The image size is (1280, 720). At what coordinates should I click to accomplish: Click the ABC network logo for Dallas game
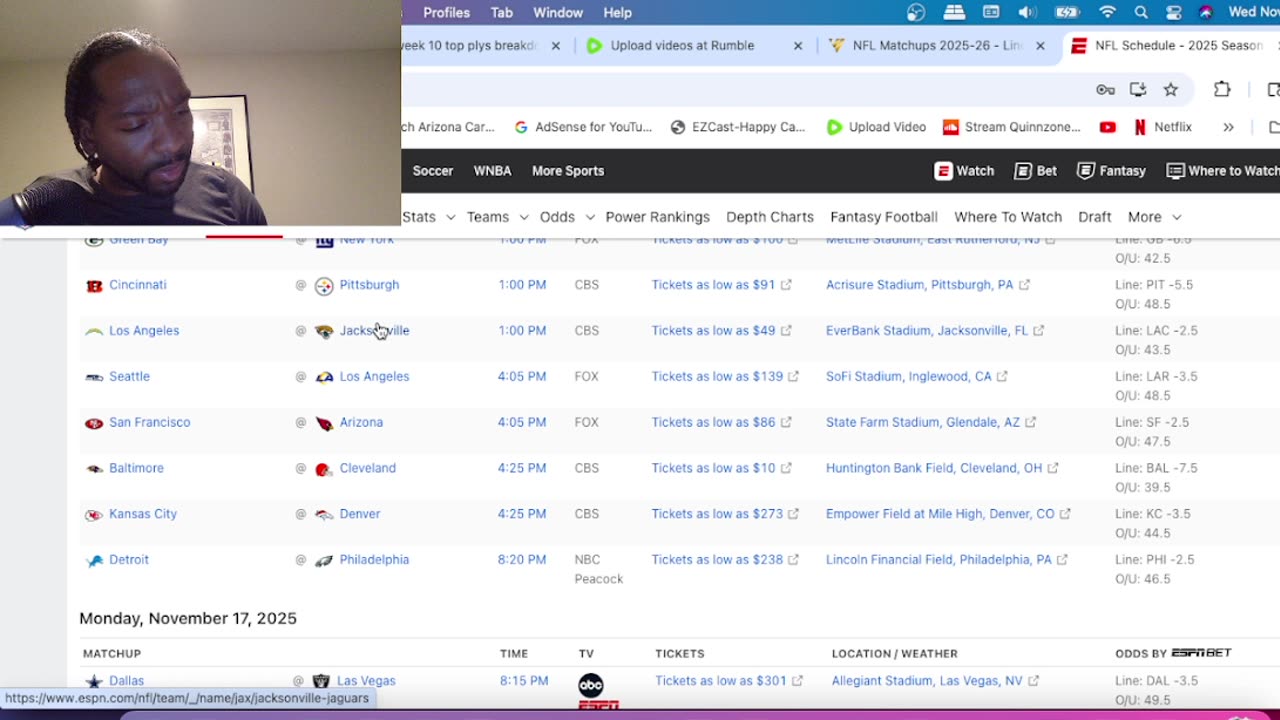coord(591,685)
